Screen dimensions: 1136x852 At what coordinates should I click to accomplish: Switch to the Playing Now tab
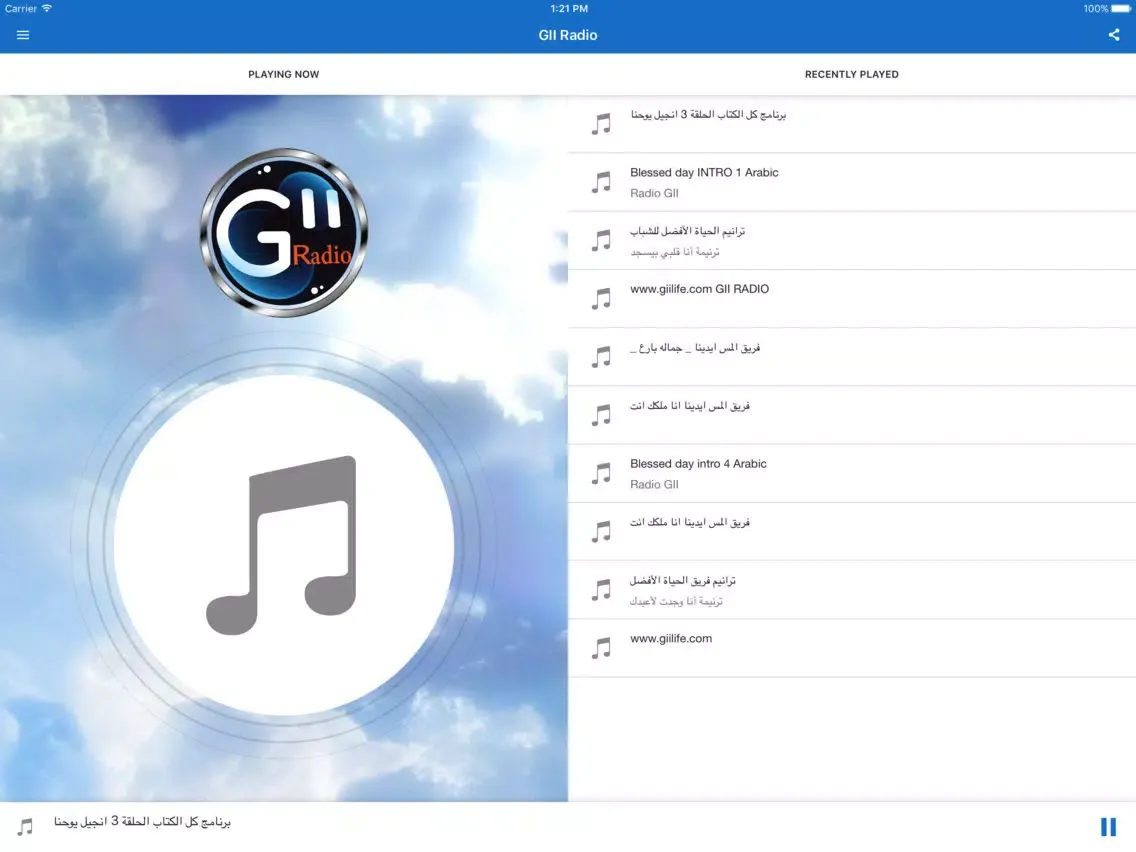283,74
